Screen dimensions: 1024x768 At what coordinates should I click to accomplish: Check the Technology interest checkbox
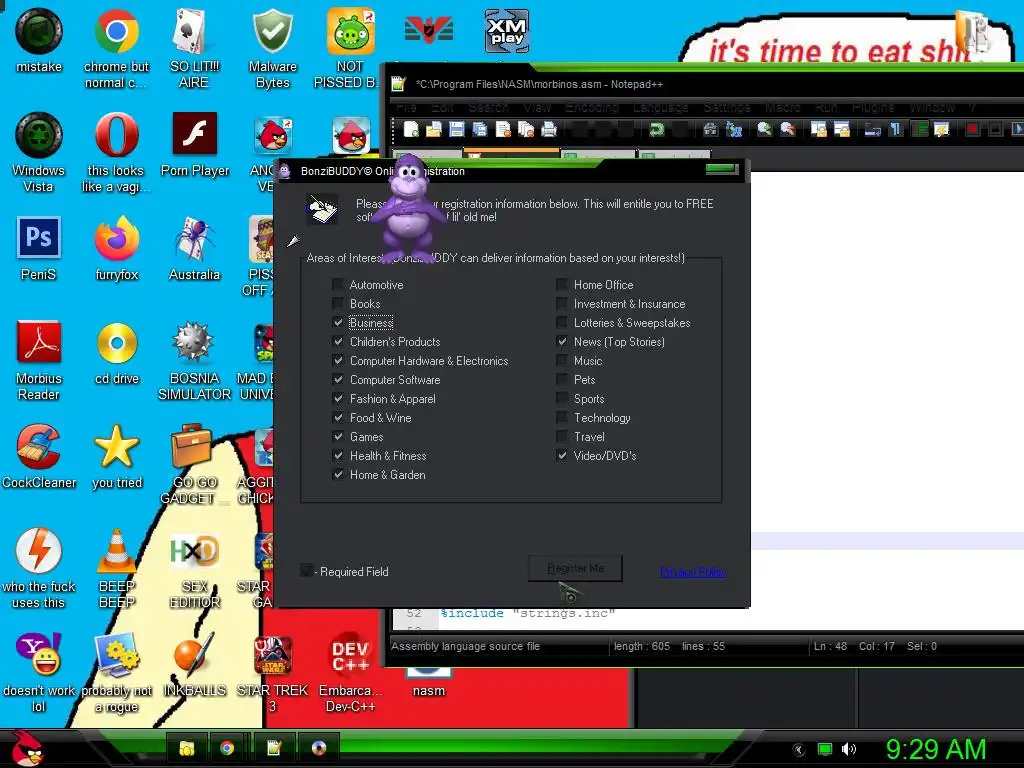(562, 418)
